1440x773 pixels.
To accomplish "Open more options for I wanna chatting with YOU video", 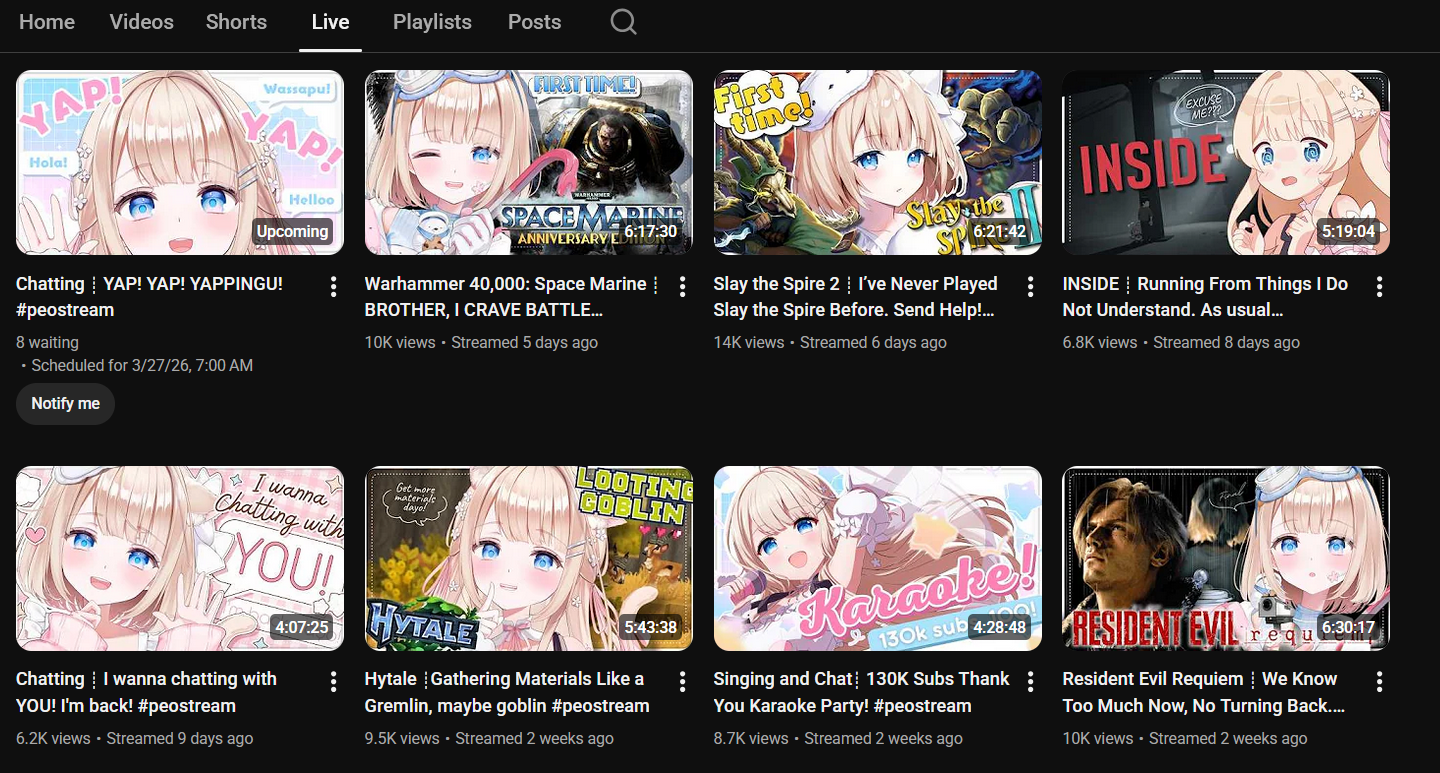I will (333, 683).
